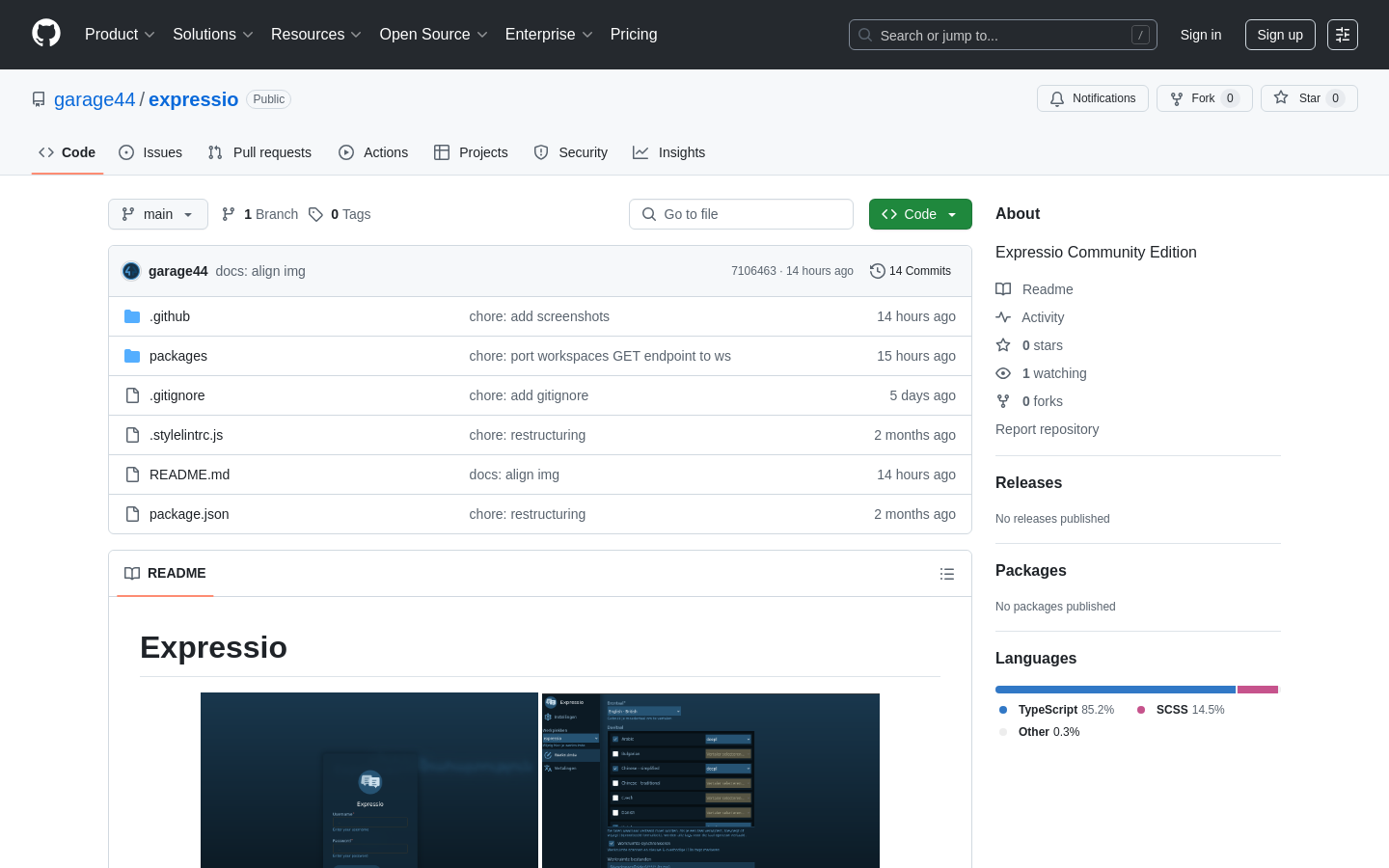The height and width of the screenshot is (868, 1389).
Task: Click the .gitignore file icon
Action: pos(132,395)
